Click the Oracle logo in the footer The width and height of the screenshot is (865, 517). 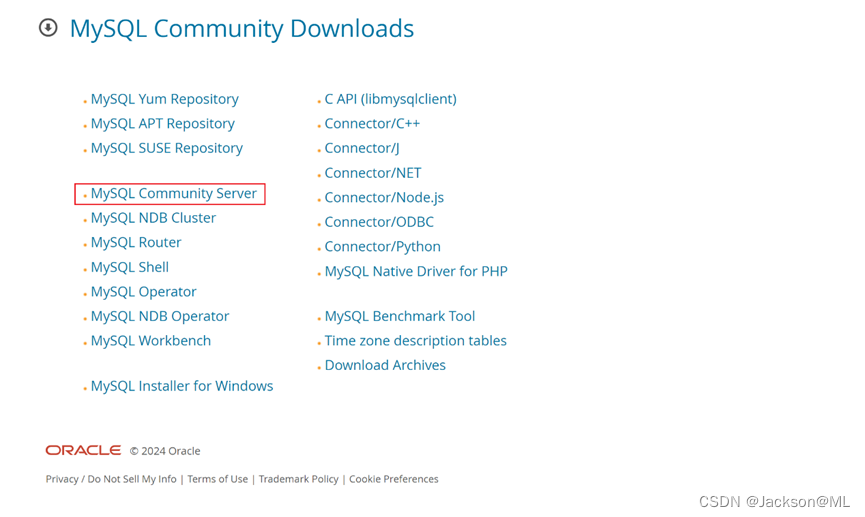(x=83, y=450)
